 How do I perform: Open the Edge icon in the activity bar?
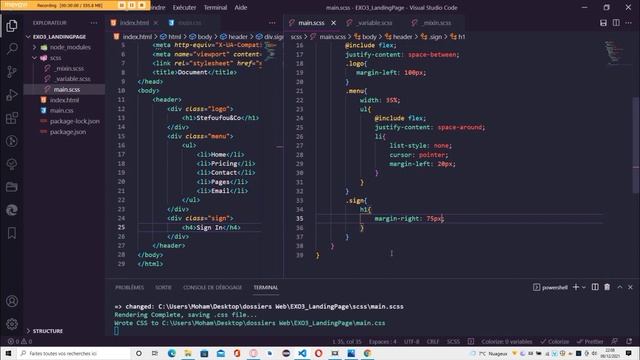[12, 210]
